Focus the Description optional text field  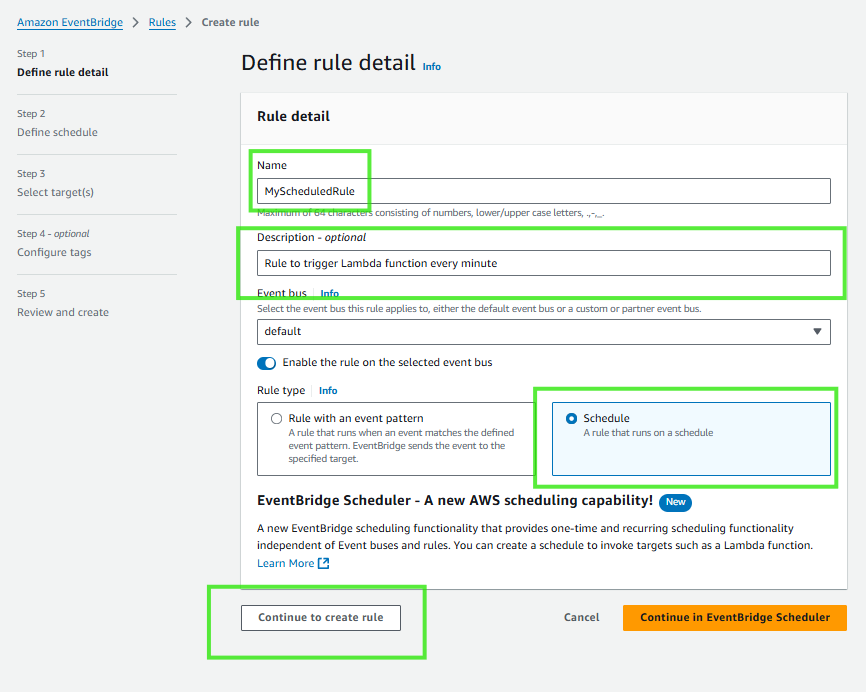tap(543, 263)
